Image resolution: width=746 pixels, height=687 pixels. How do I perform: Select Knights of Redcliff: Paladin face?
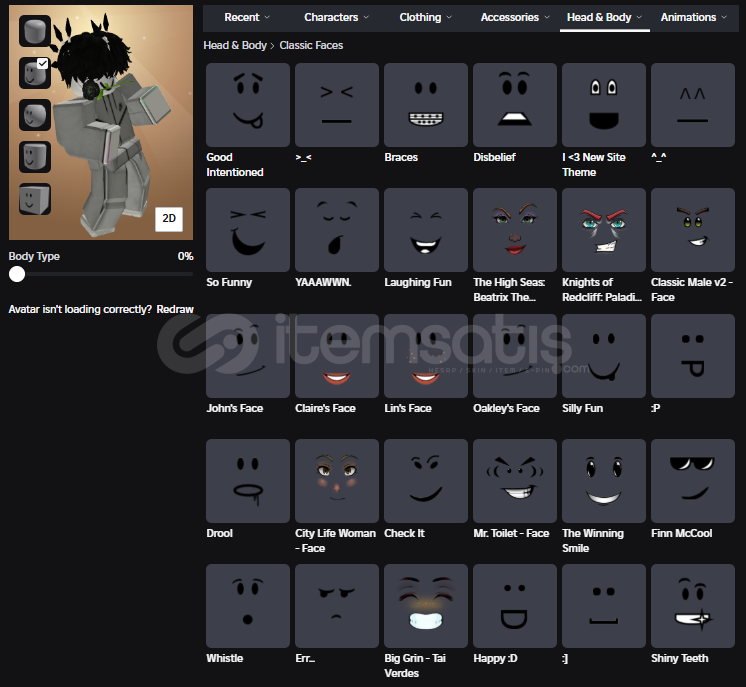click(x=604, y=230)
